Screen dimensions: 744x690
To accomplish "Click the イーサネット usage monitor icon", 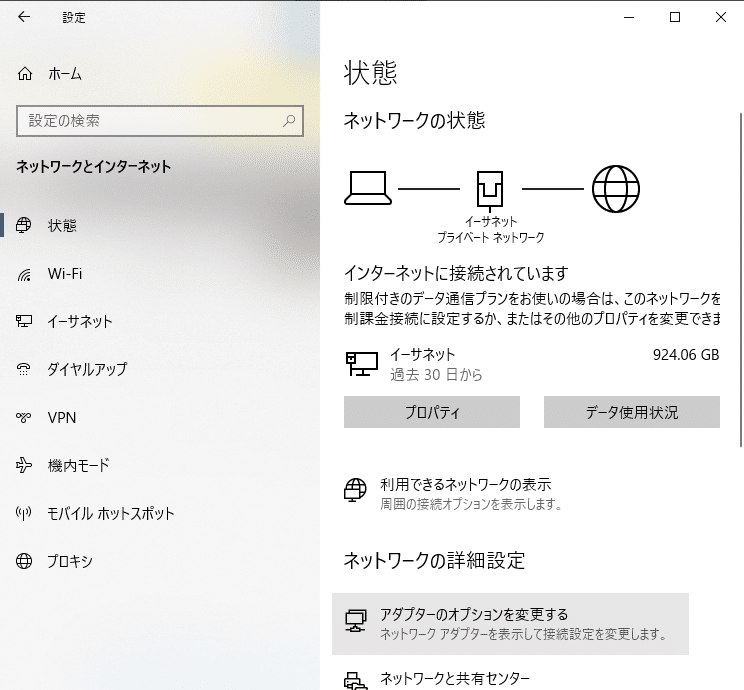I will coord(362,364).
